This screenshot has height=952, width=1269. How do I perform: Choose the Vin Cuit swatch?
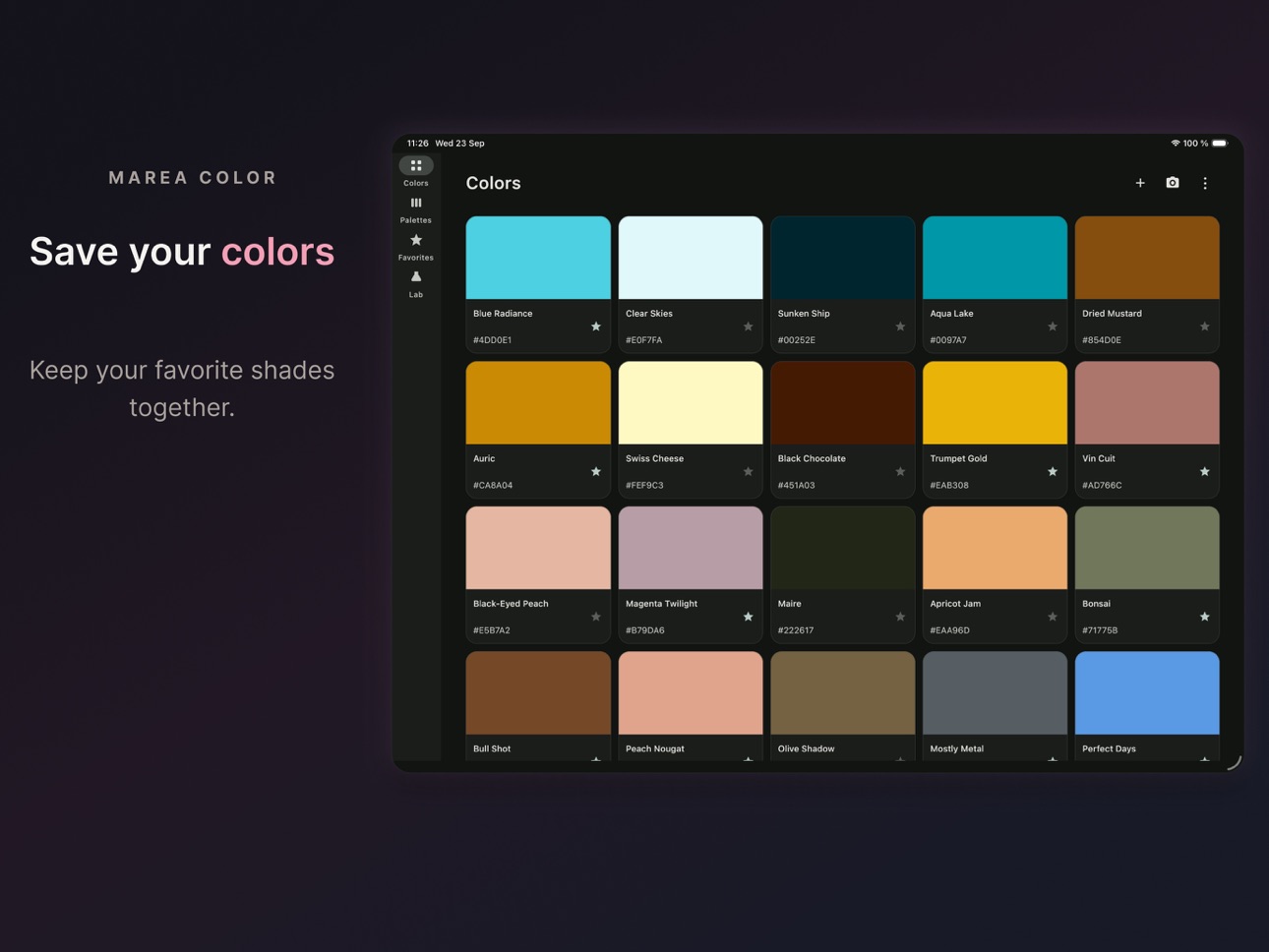(x=1147, y=402)
